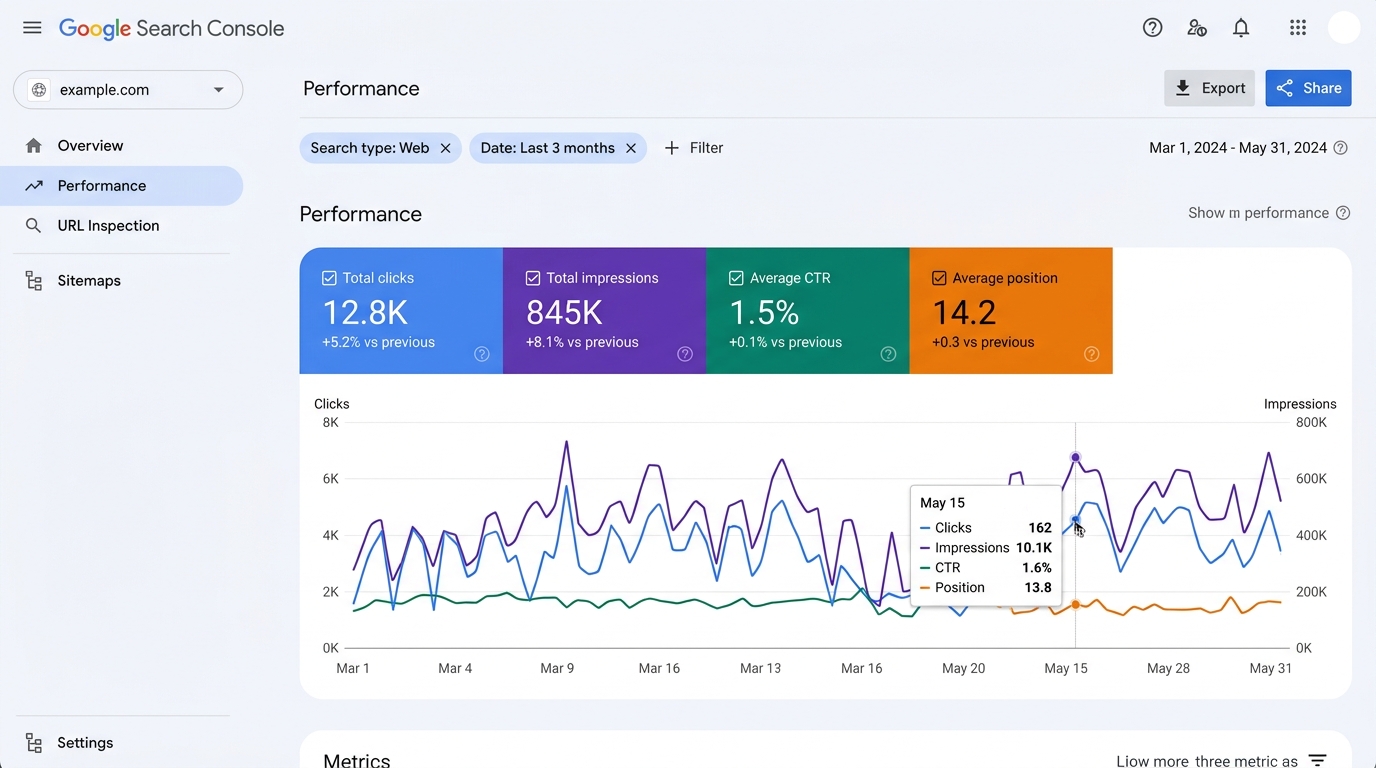Click the orange position point on May 15
The height and width of the screenshot is (768, 1376).
[x=1076, y=605]
